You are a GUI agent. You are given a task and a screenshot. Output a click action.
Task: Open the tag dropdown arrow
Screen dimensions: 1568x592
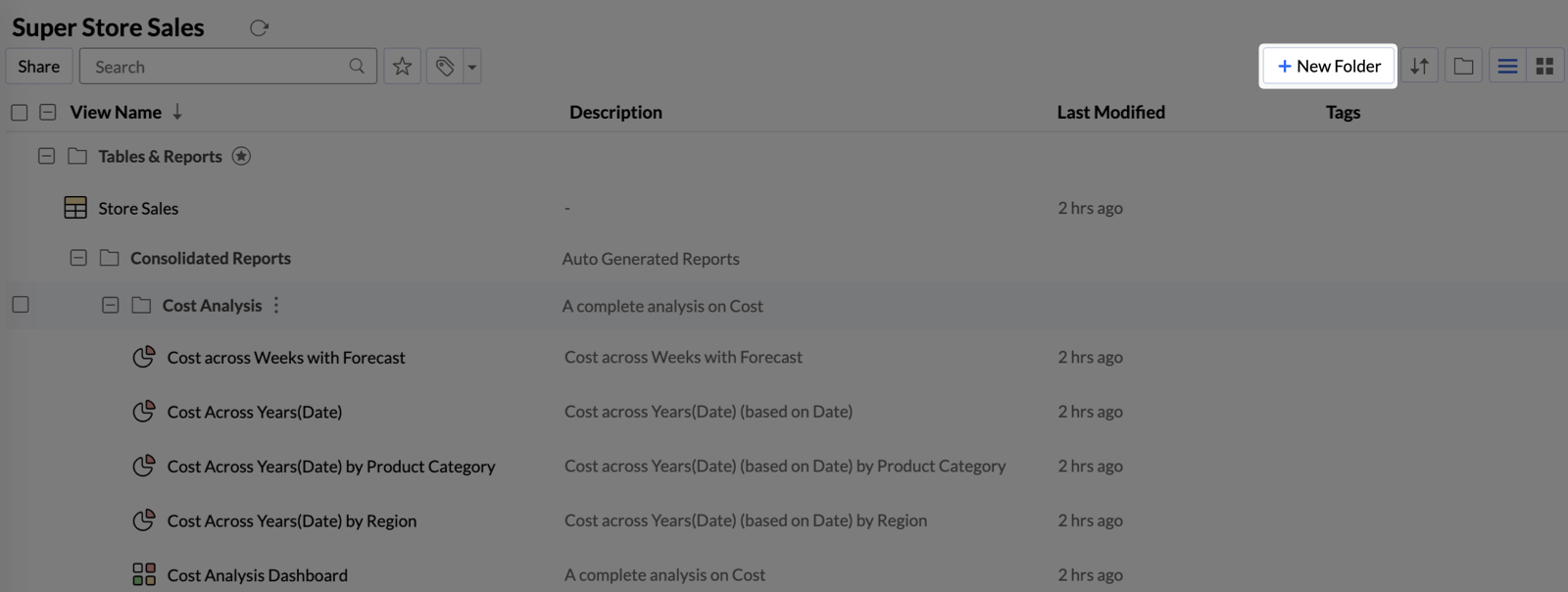pos(472,67)
